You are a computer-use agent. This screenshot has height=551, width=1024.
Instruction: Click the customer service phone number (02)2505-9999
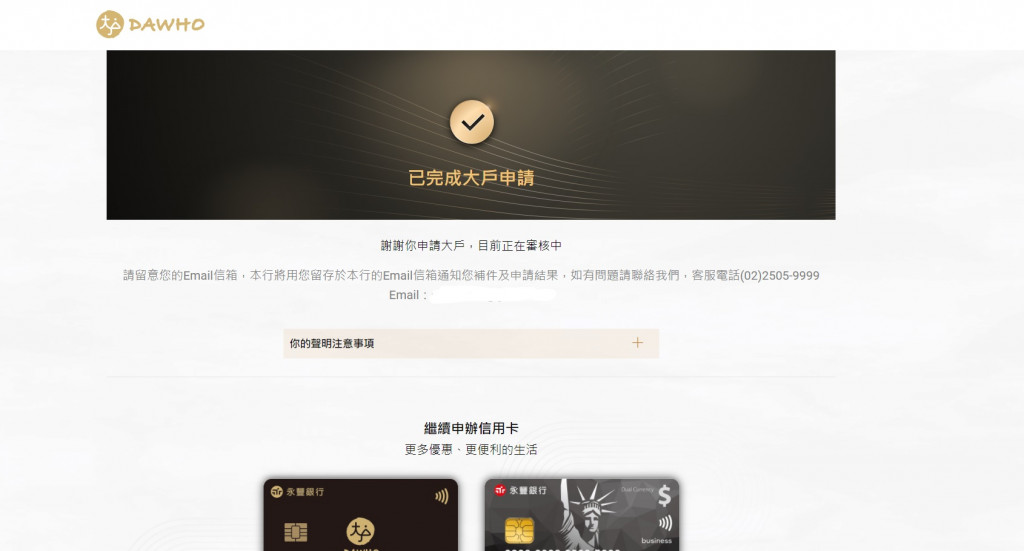pyautogui.click(x=780, y=276)
